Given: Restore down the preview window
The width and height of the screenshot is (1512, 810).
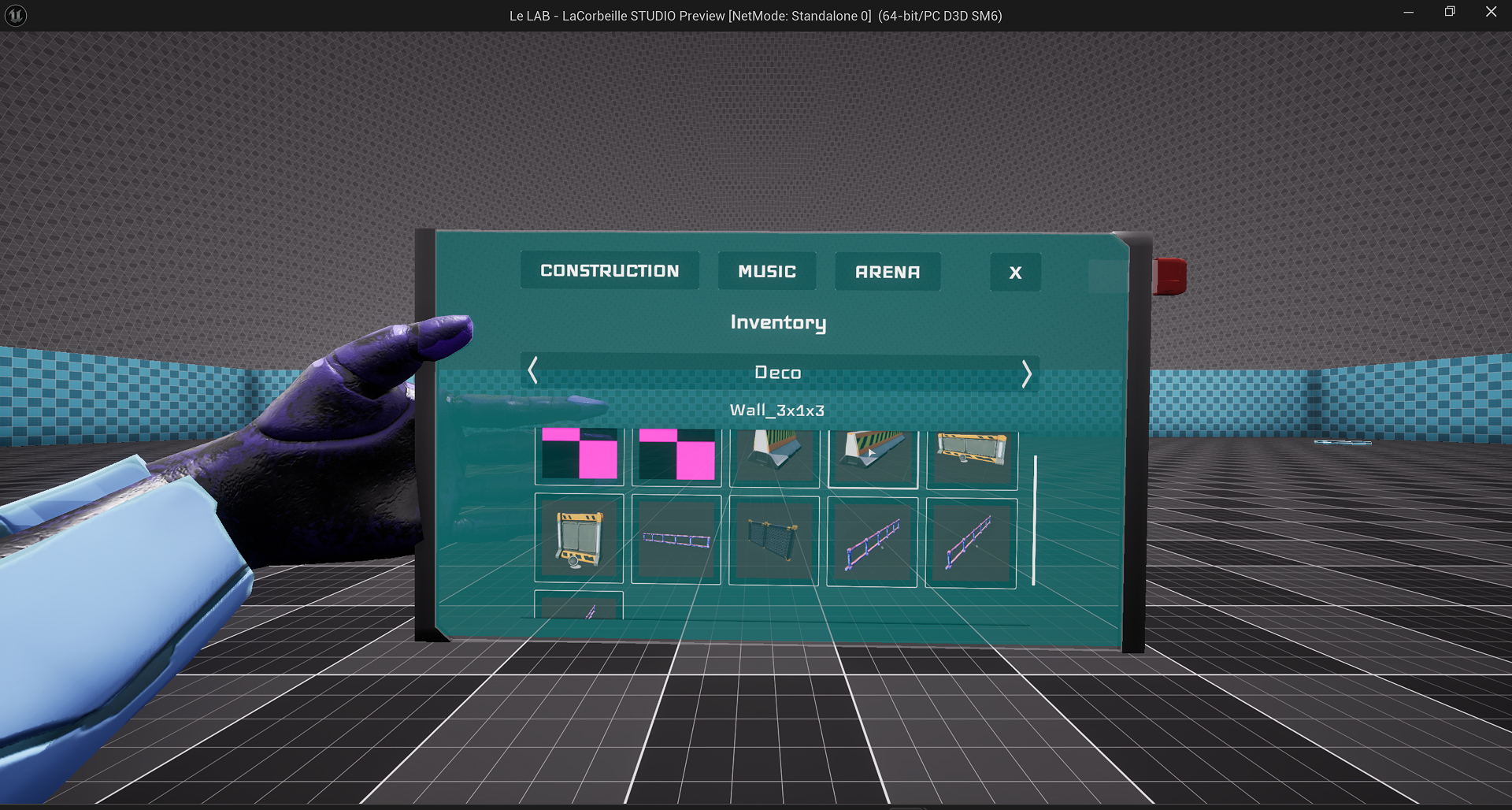Looking at the screenshot, I should click(1449, 12).
